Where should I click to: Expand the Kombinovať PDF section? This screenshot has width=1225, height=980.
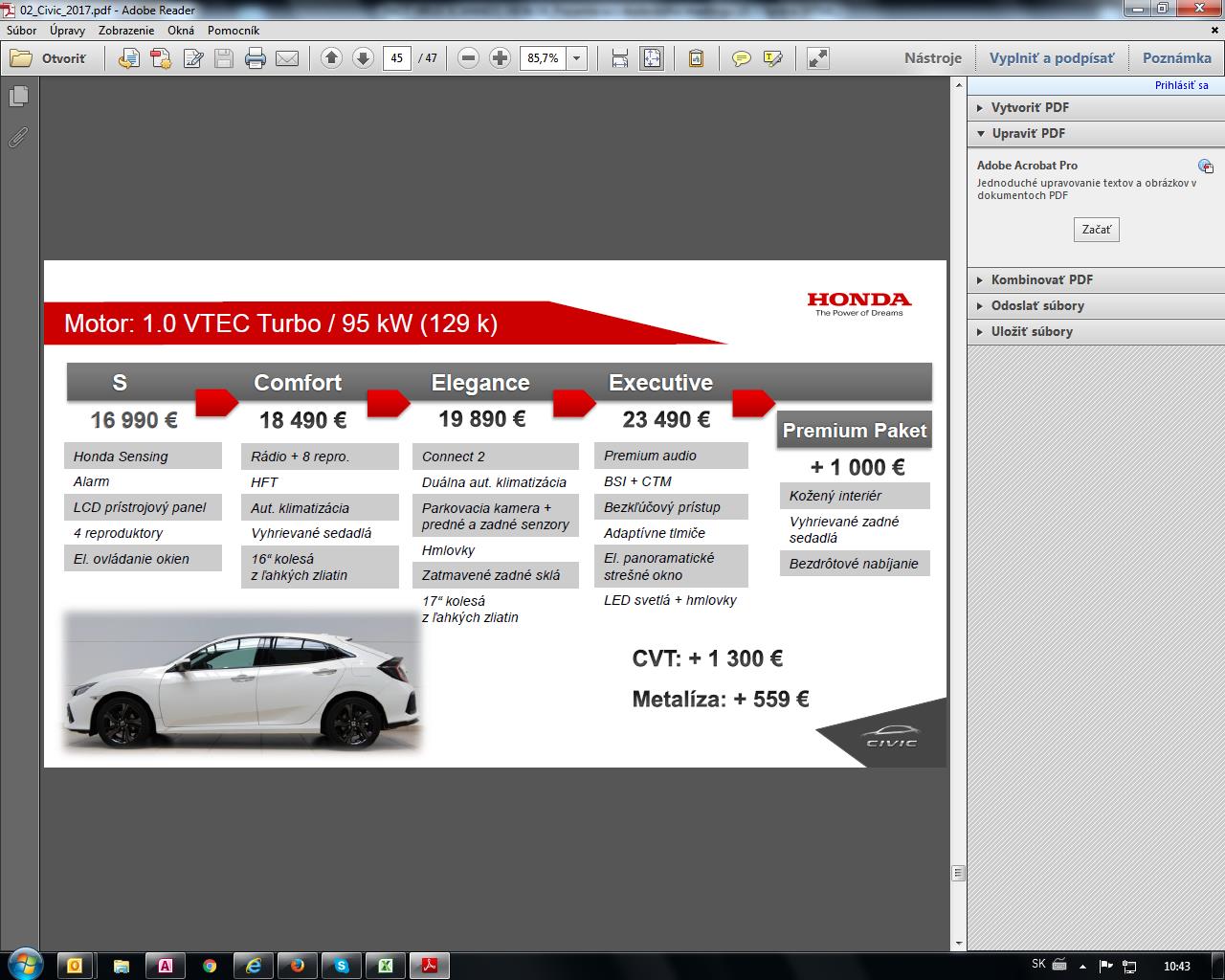tap(1041, 279)
